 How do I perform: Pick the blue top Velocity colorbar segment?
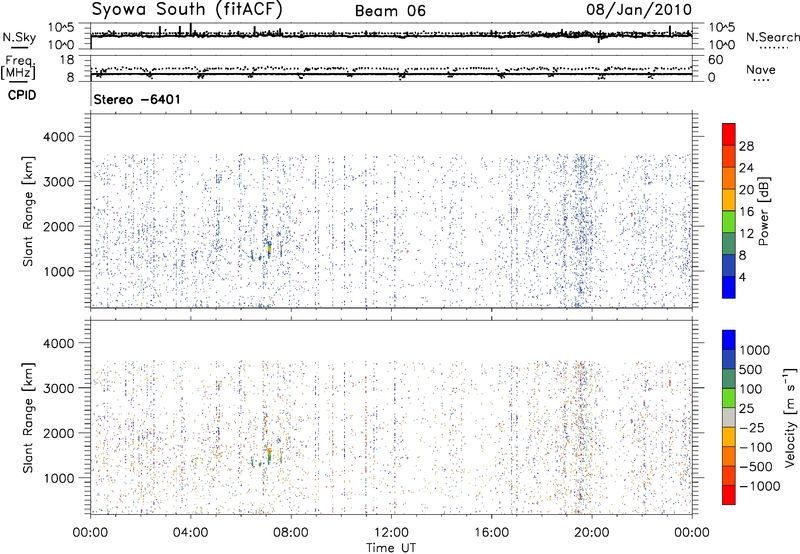point(729,339)
